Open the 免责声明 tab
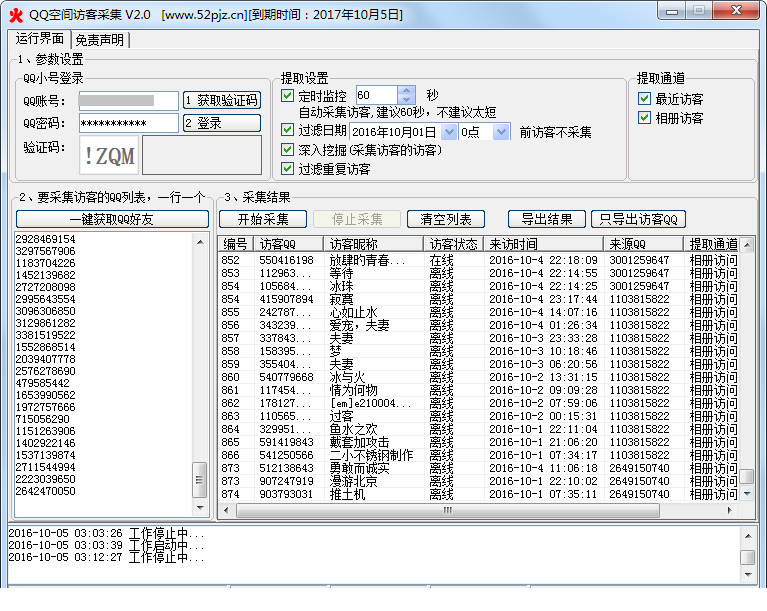Image resolution: width=767 pixels, height=611 pixels. [100, 40]
